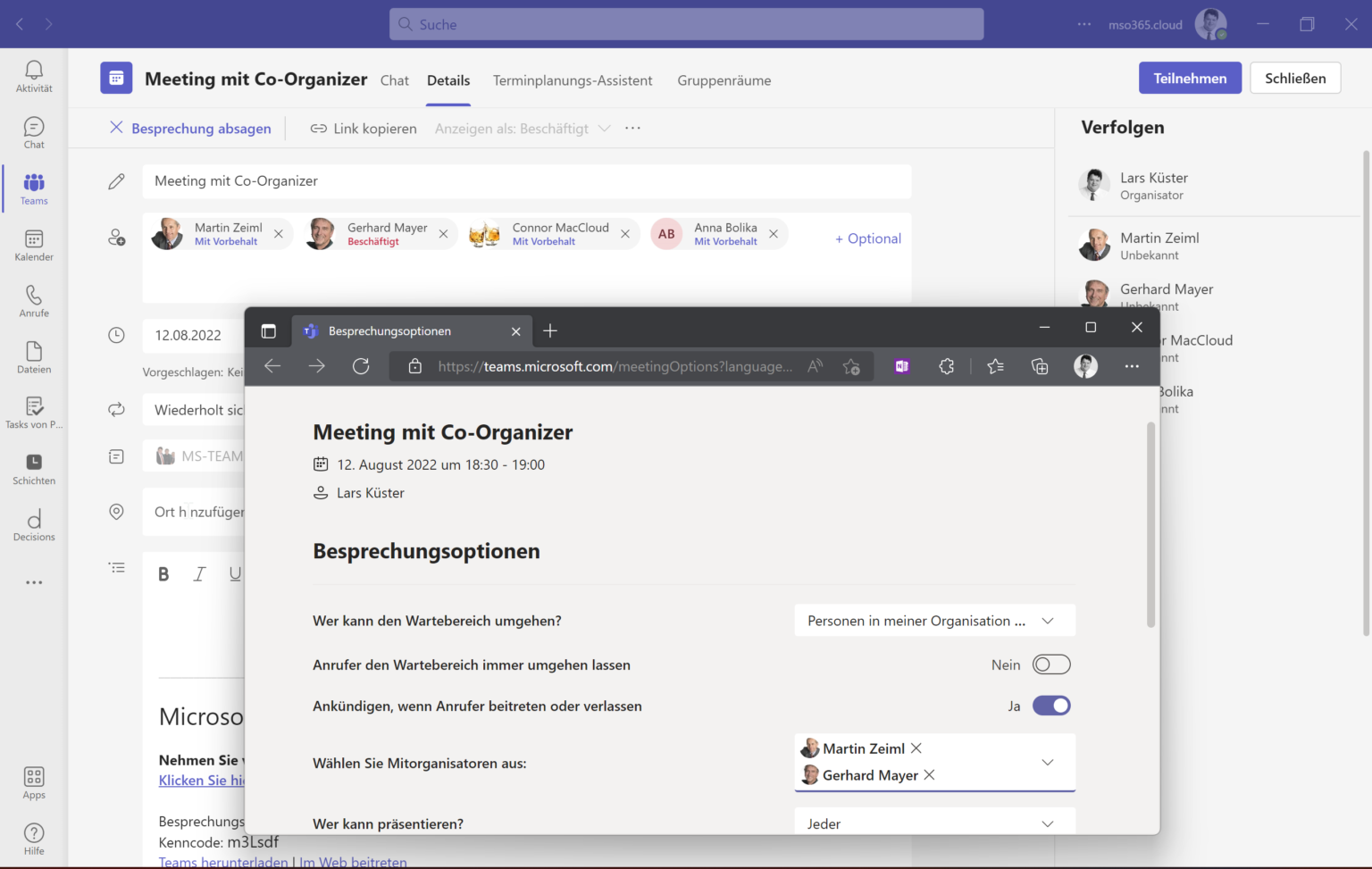This screenshot has height=869, width=1372.
Task: Click the browser page vertical scrollbar
Action: tap(1150, 525)
